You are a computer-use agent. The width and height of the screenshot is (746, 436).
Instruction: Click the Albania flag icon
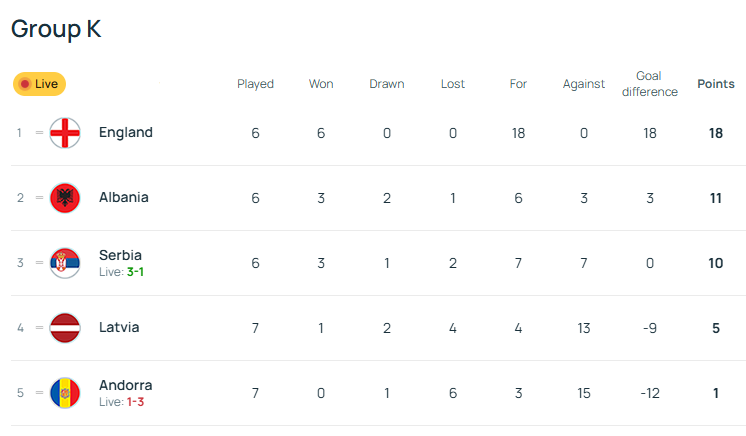pyautogui.click(x=65, y=198)
